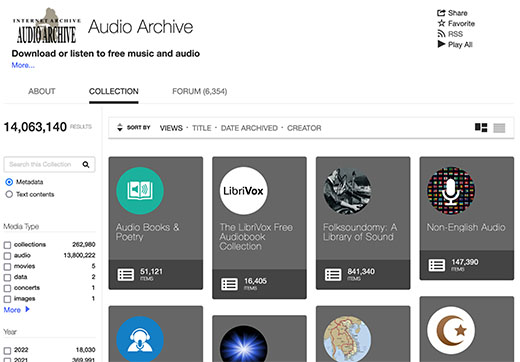Open the crescent and star collection icon
520x362 pixels.
451,330
